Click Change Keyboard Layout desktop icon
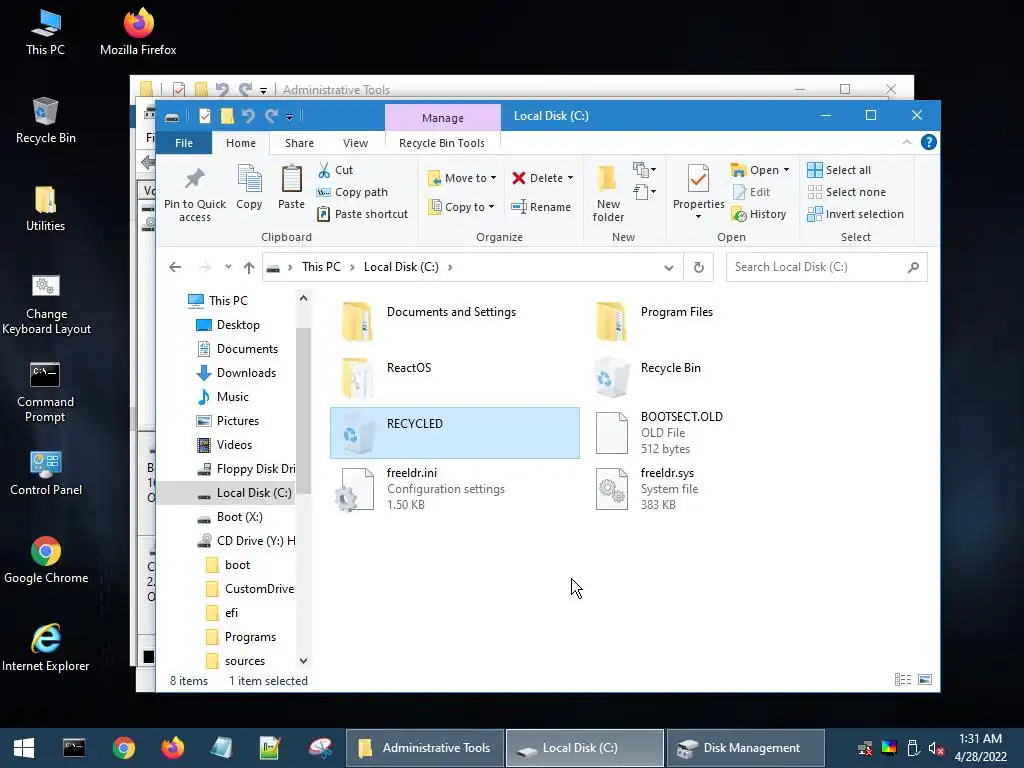The width and height of the screenshot is (1024, 768). pyautogui.click(x=46, y=305)
